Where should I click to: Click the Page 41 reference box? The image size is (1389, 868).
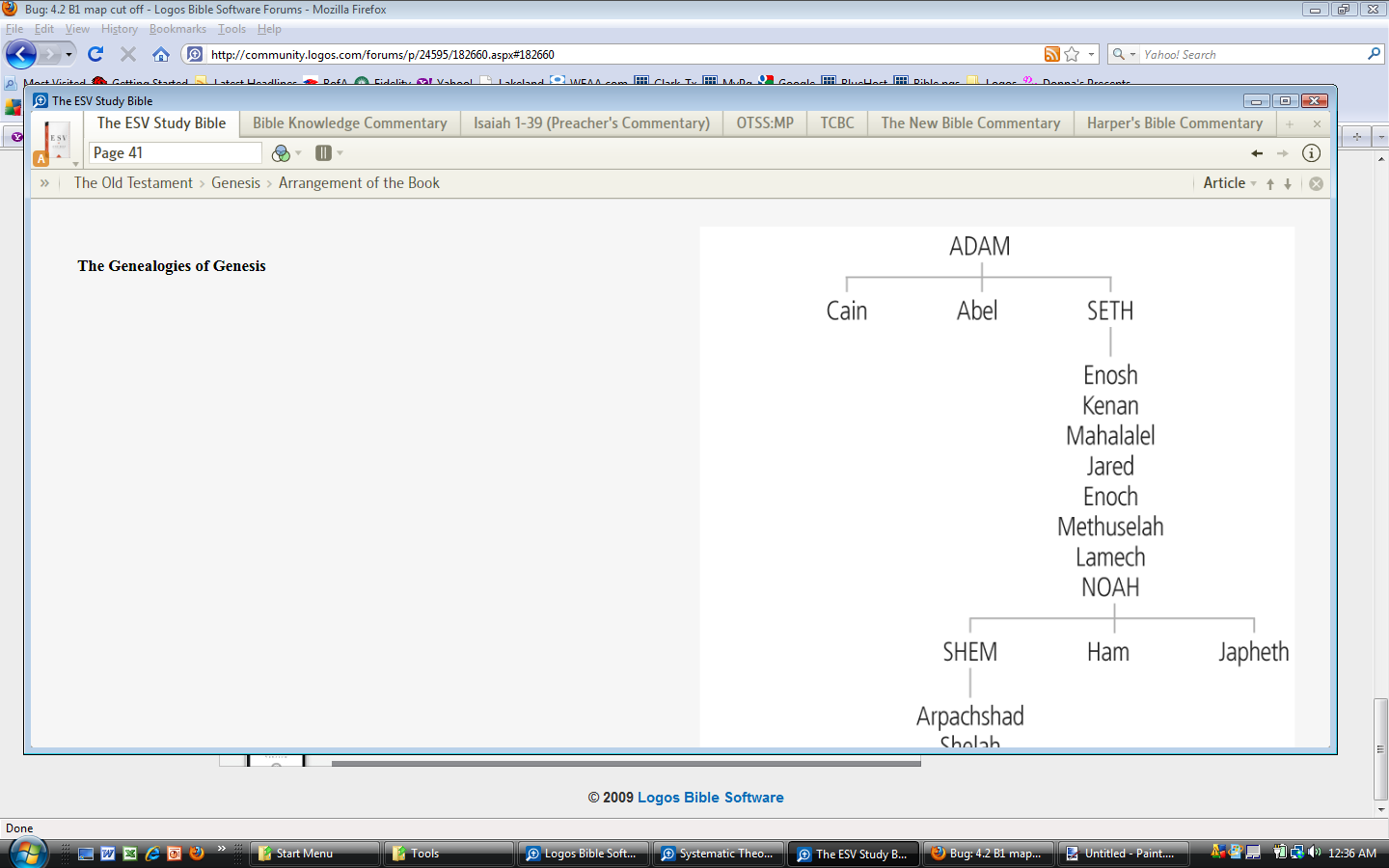pos(175,152)
